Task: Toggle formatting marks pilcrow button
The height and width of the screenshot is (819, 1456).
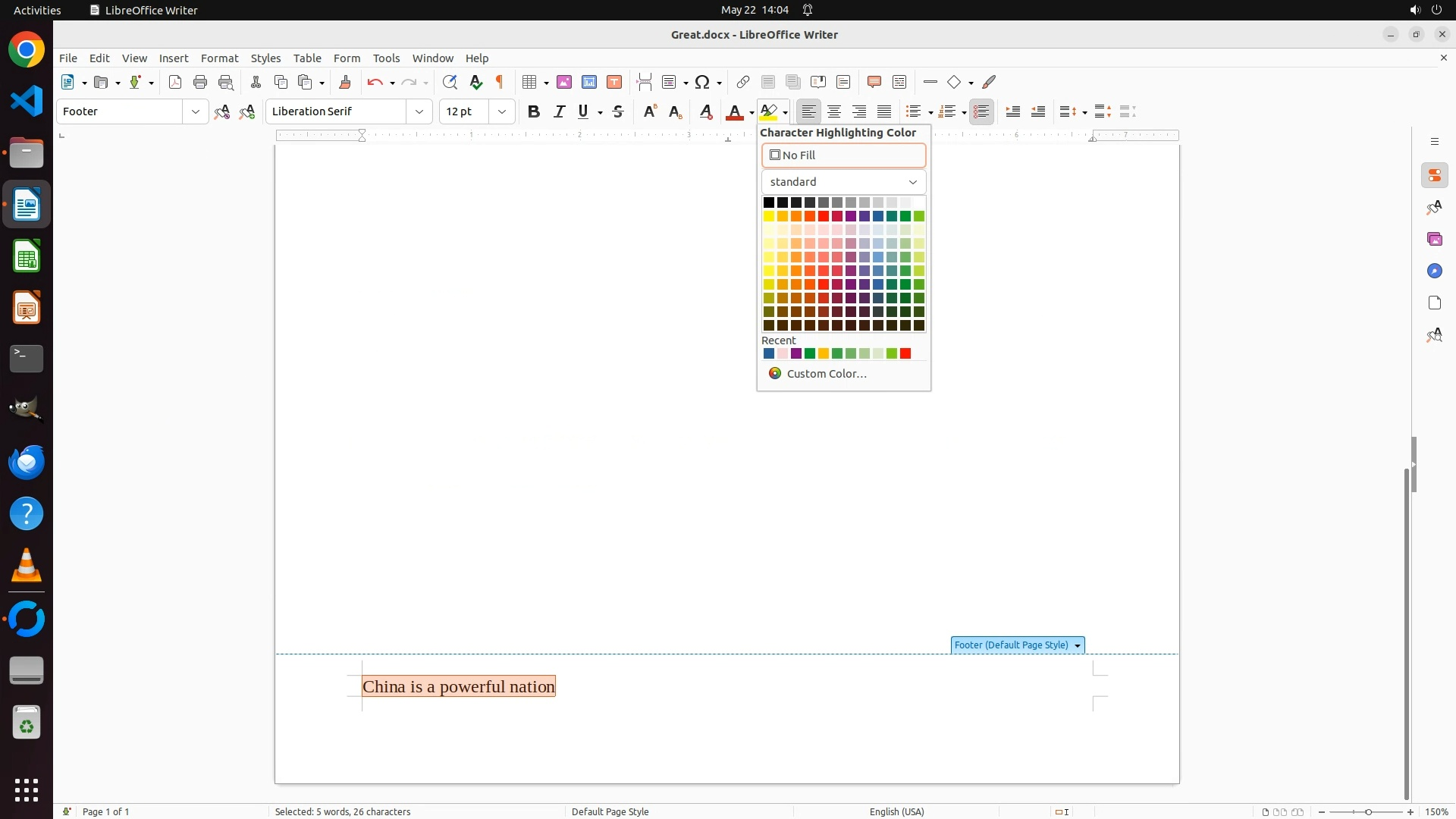Action: pos(500,83)
